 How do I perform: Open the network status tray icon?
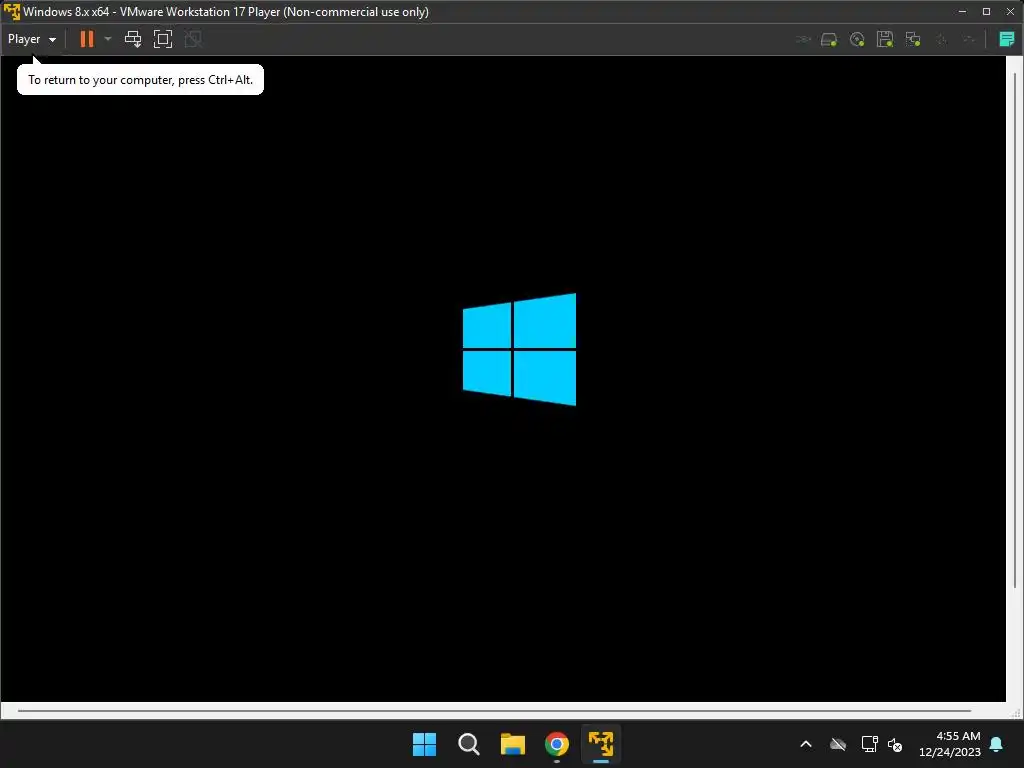click(x=869, y=744)
